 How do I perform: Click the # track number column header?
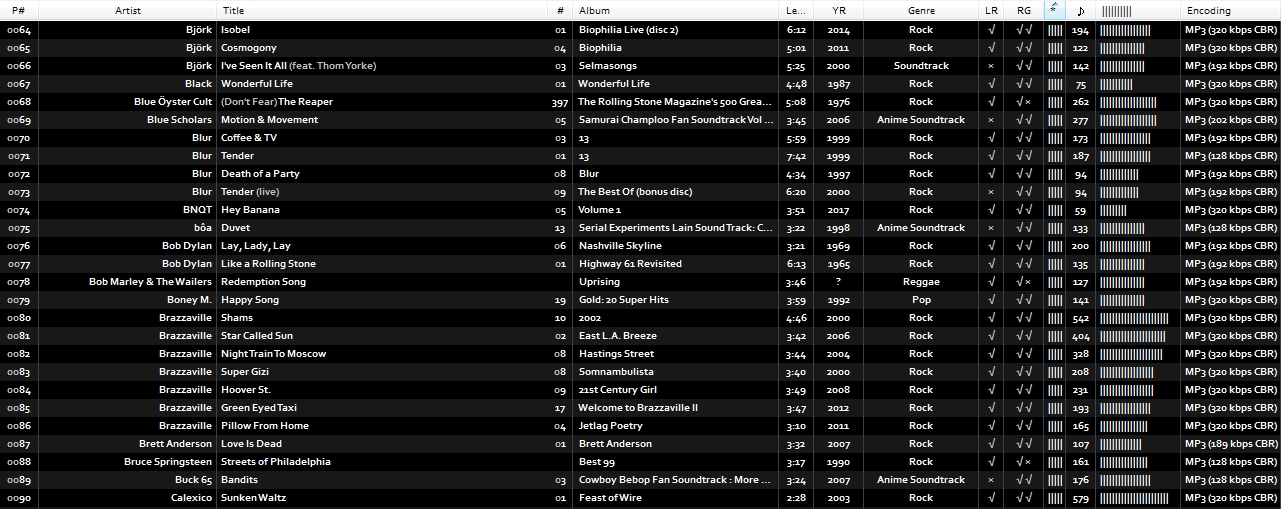(561, 10)
